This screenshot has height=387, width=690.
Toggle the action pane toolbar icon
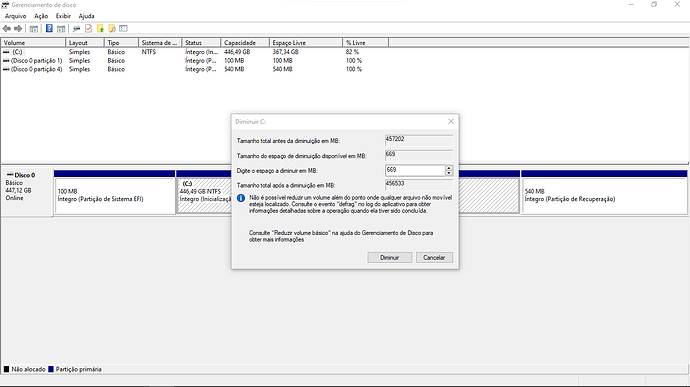pyautogui.click(x=61, y=29)
